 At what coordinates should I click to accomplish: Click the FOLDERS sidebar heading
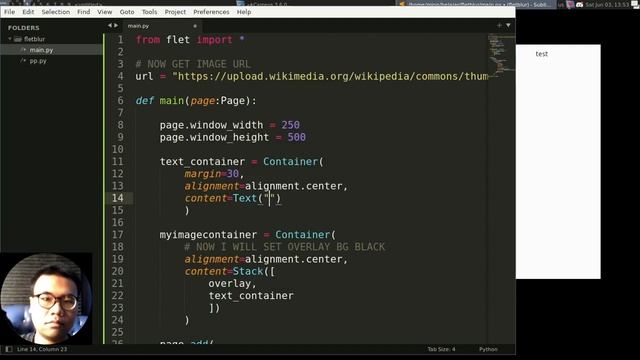24,28
